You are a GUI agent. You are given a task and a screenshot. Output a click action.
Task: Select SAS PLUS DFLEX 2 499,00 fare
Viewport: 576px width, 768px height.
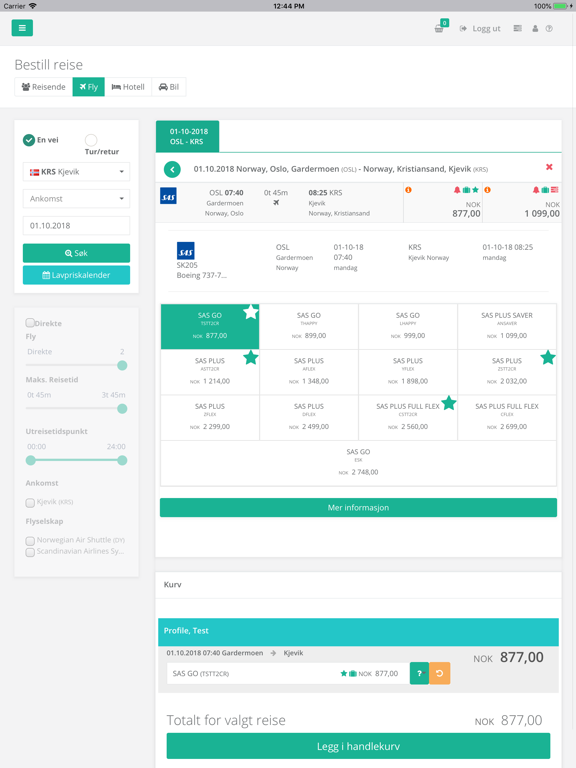pos(309,417)
